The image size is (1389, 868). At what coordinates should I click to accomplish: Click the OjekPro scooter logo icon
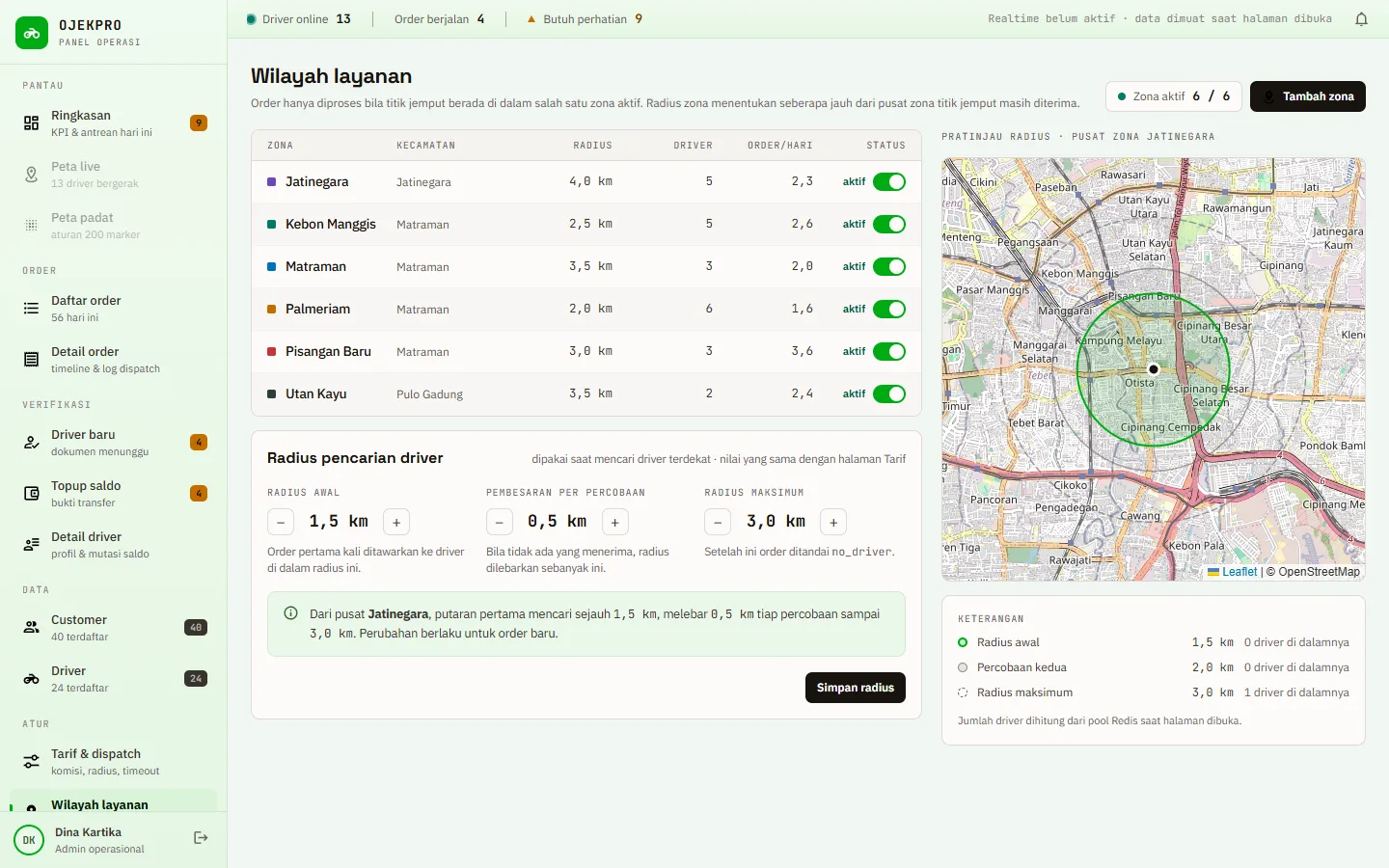pos(32,33)
